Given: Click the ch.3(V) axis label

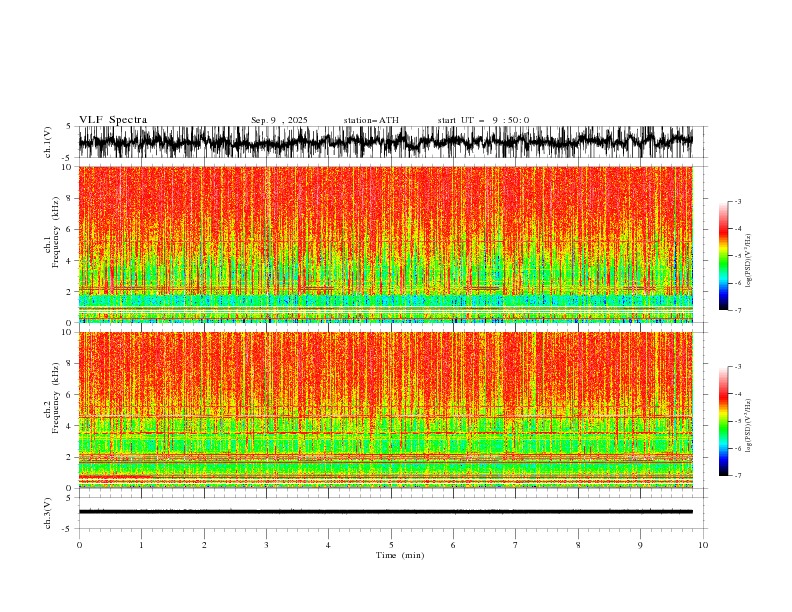Looking at the screenshot, I should (x=48, y=513).
